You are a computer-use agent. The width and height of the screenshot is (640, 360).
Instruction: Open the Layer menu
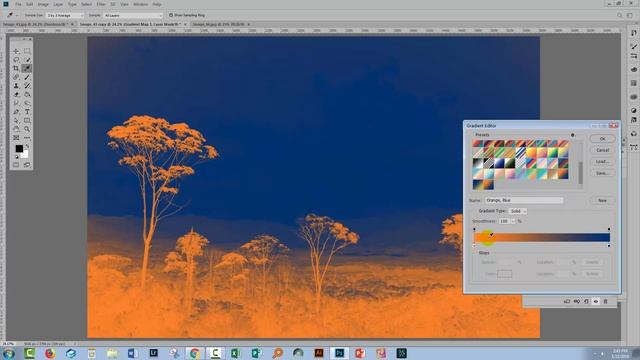tap(58, 4)
